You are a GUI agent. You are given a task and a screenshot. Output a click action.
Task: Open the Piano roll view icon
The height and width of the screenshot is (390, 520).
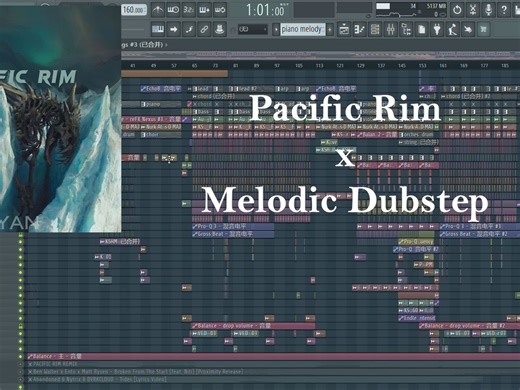click(359, 30)
